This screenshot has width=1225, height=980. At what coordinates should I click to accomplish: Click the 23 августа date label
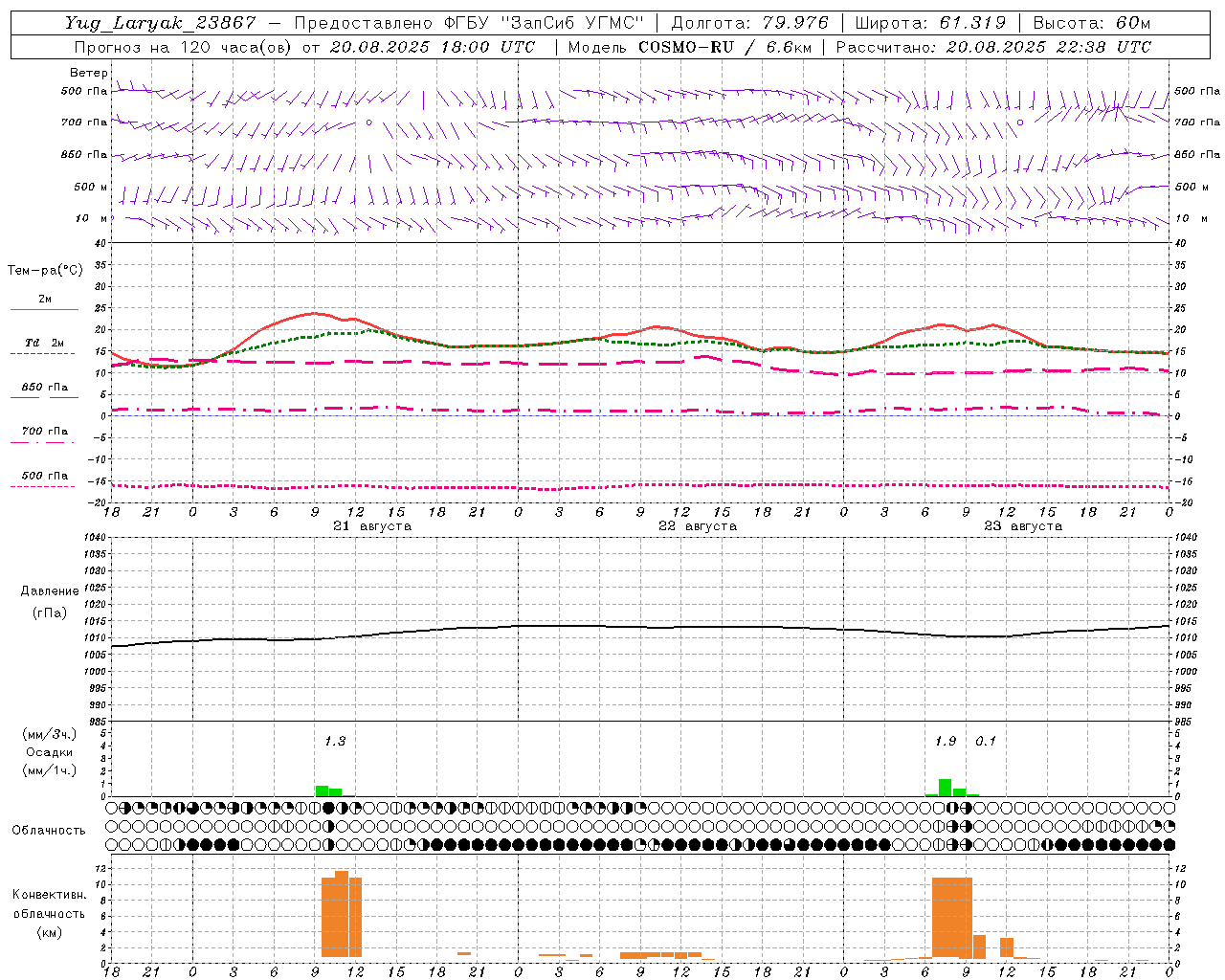click(1023, 526)
